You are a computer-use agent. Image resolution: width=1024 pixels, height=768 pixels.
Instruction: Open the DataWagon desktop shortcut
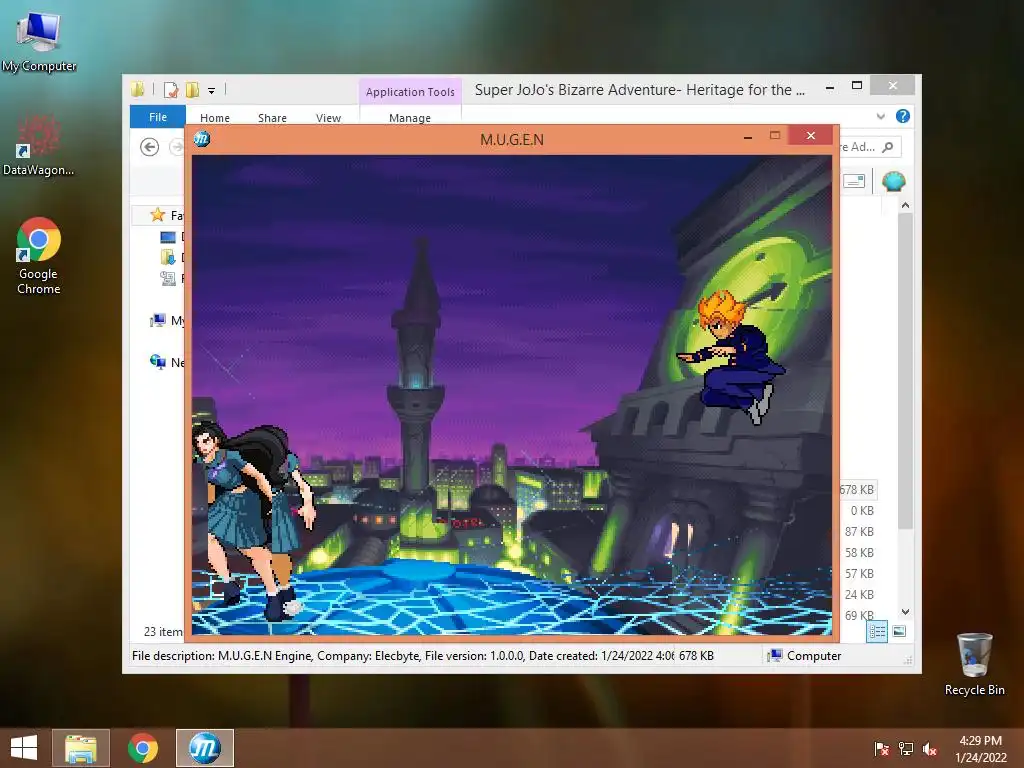click(39, 145)
